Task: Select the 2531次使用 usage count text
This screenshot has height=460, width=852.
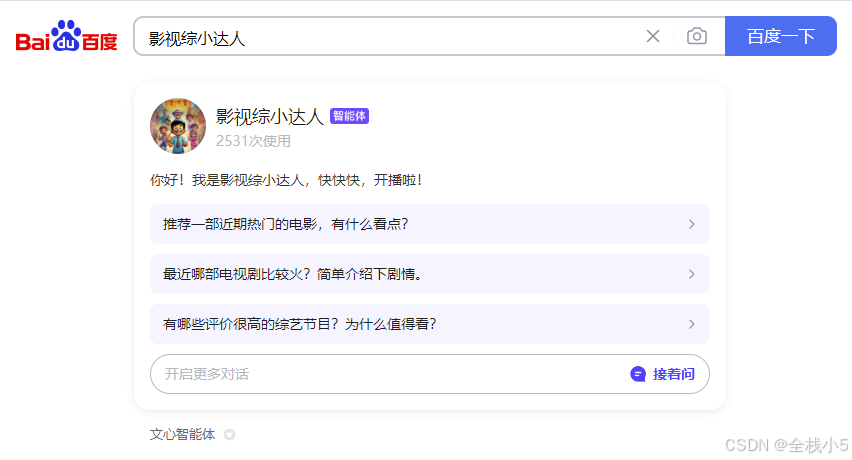Action: tap(253, 141)
